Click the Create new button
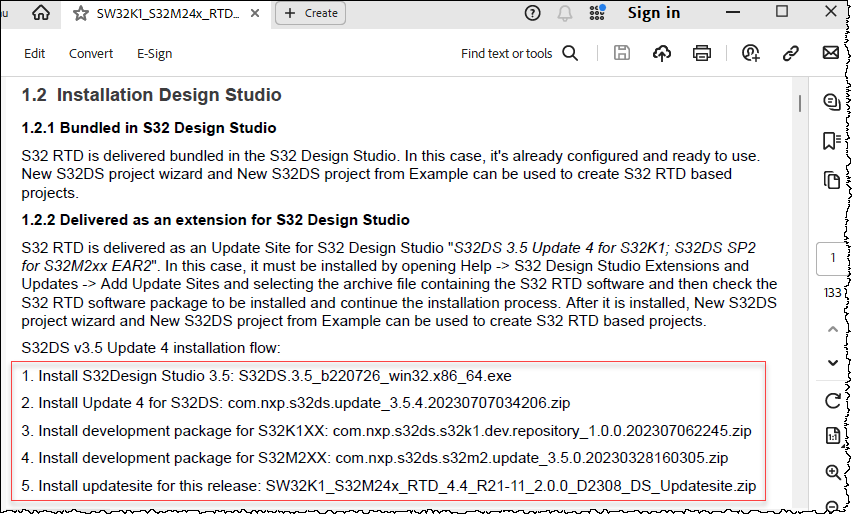The width and height of the screenshot is (852, 516). (311, 13)
